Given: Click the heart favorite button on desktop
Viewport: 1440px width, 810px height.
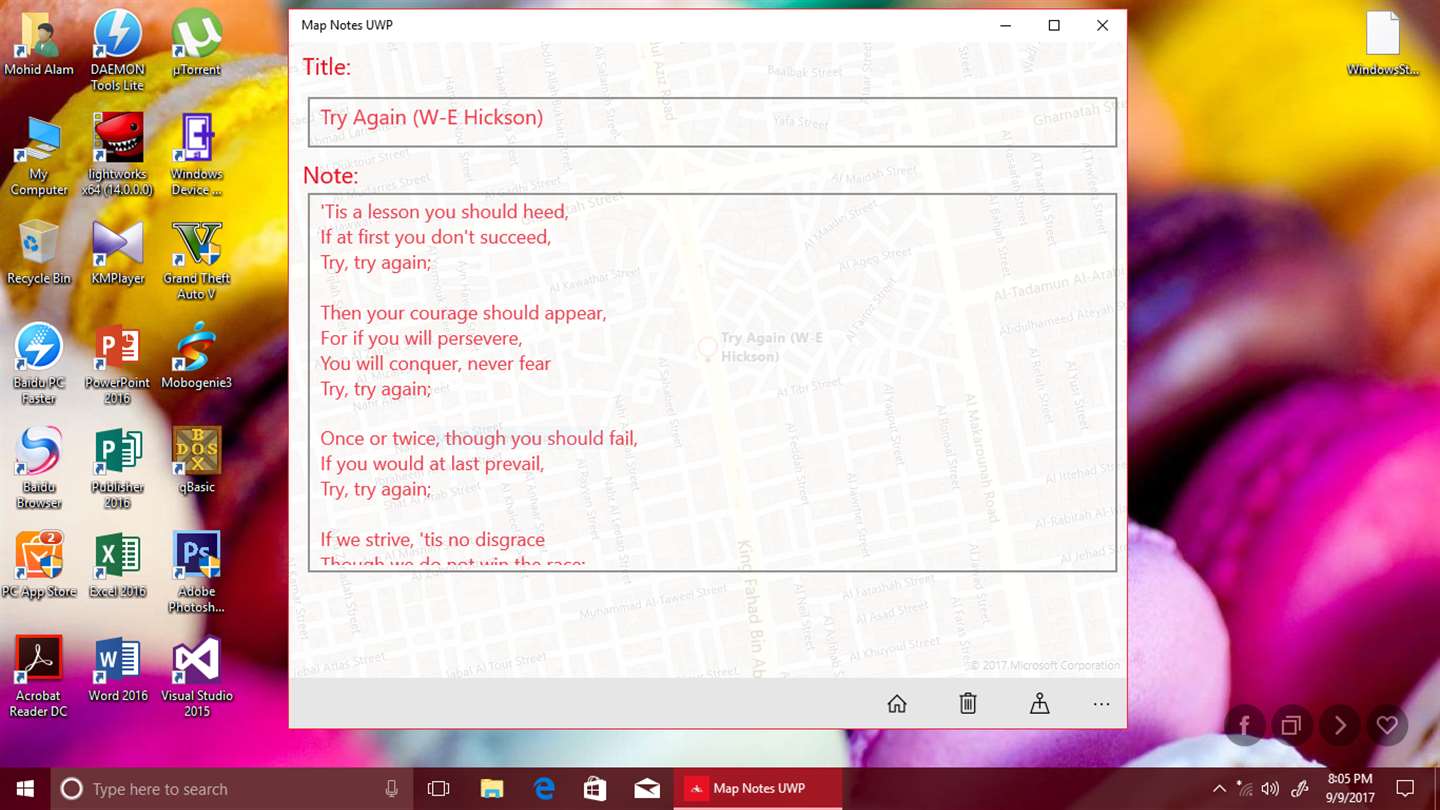Looking at the screenshot, I should click(x=1387, y=725).
